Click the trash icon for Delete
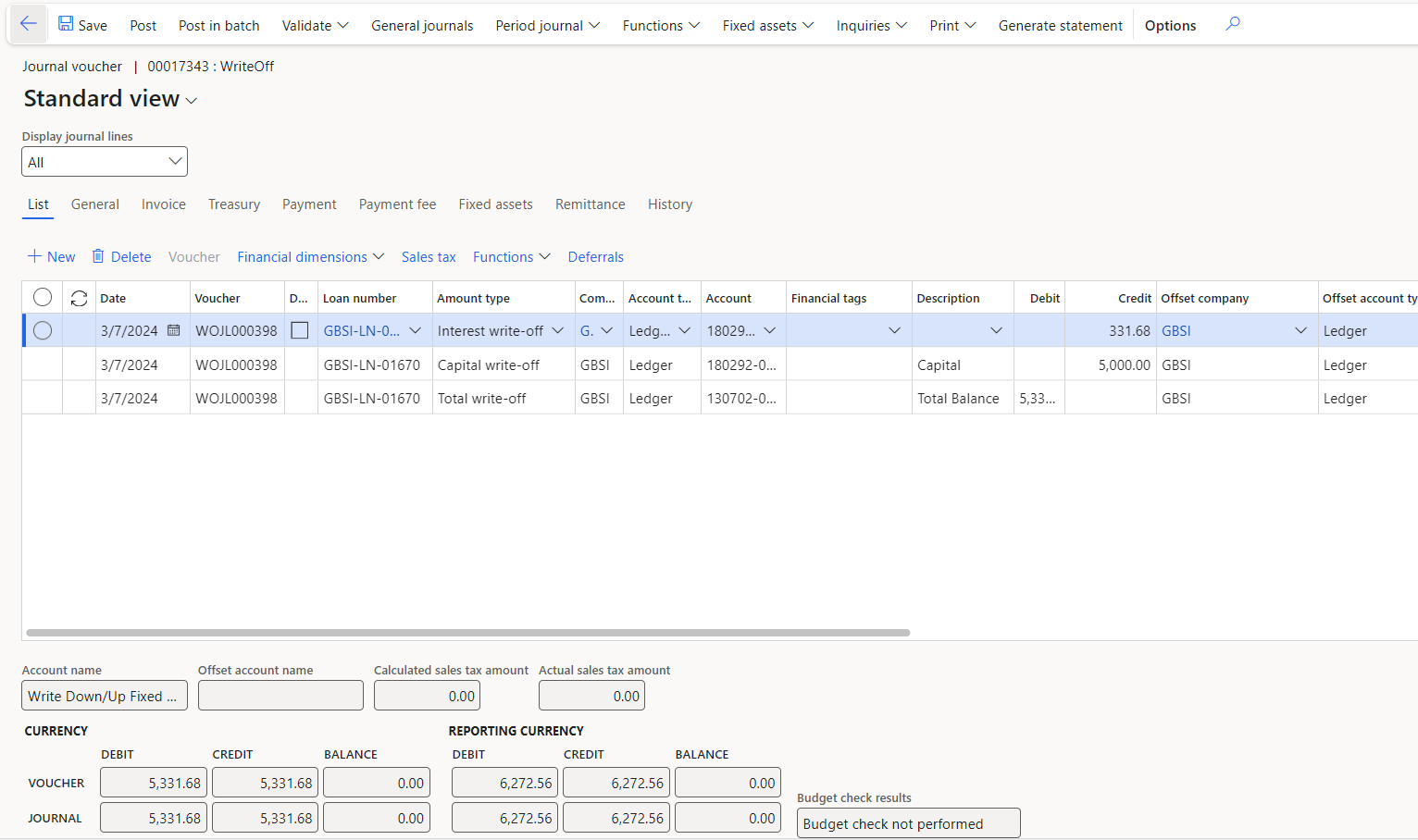 pyautogui.click(x=98, y=256)
